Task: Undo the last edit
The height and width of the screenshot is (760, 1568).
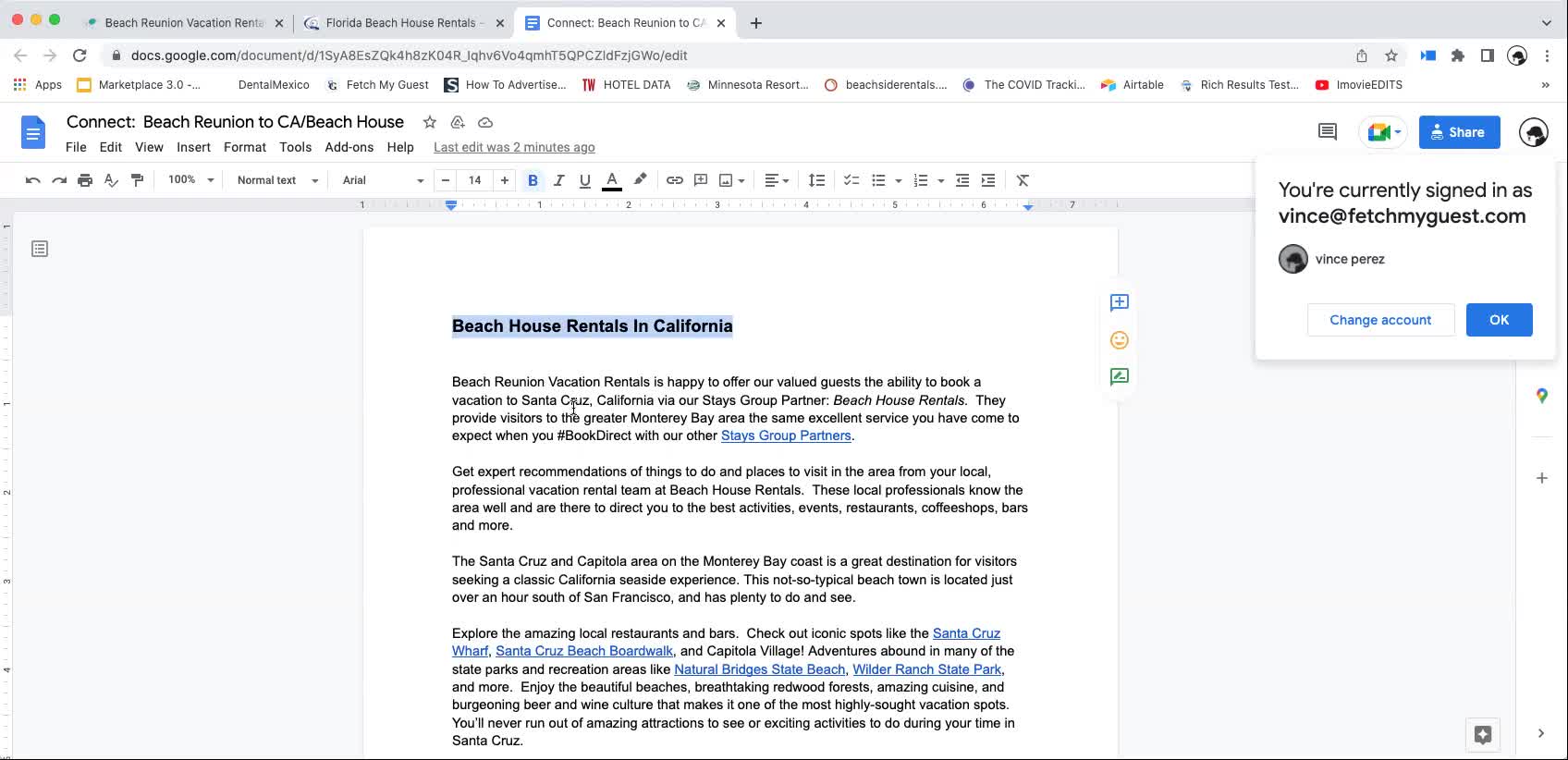Action: coord(33,180)
